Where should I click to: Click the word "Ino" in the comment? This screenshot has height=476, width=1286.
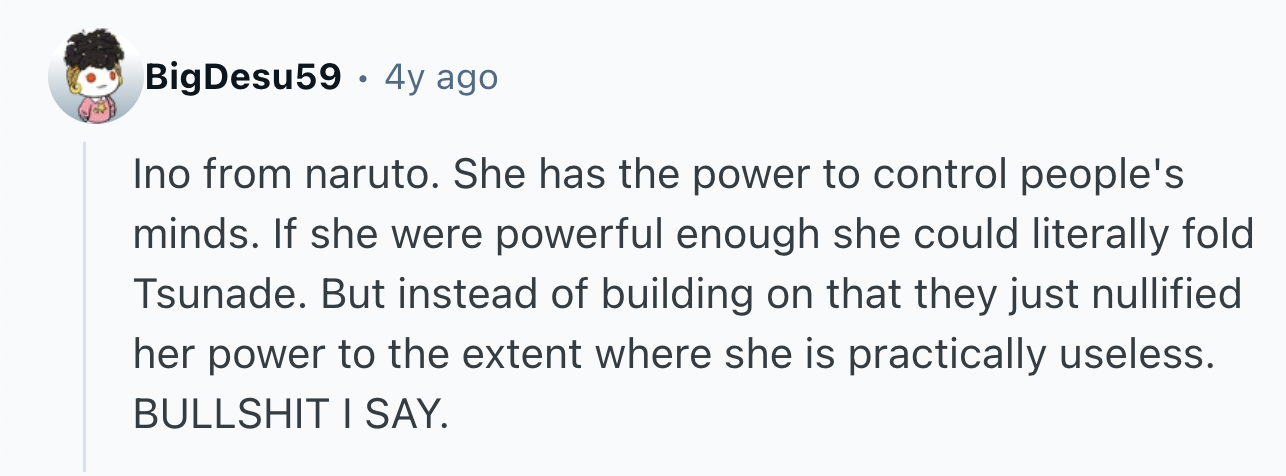pos(157,177)
